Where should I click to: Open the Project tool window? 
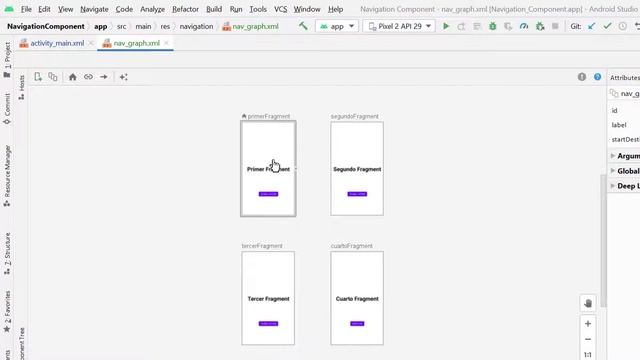coord(7,60)
